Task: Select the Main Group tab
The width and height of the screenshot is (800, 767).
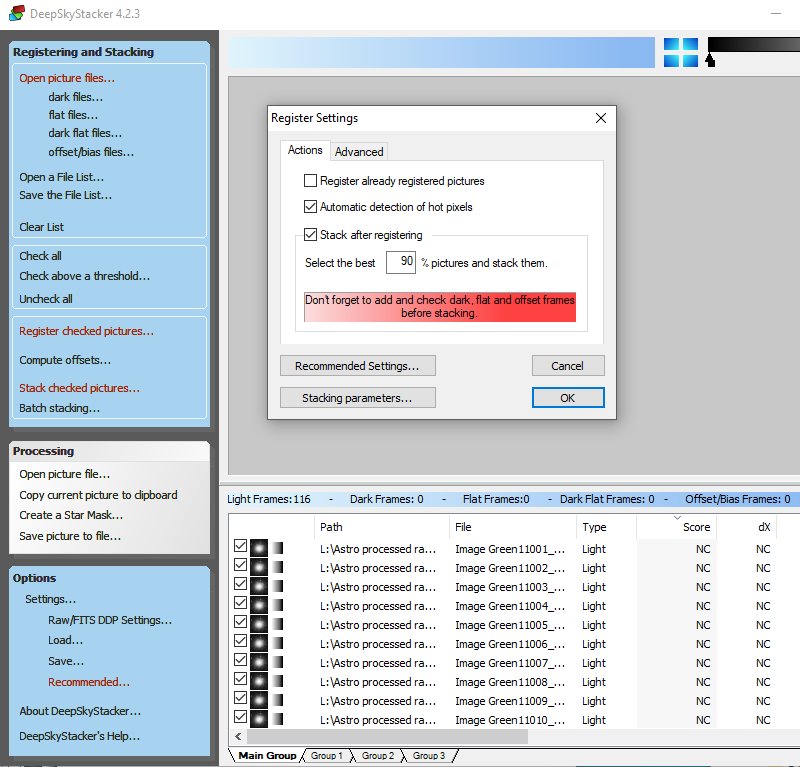Action: pyautogui.click(x=267, y=755)
